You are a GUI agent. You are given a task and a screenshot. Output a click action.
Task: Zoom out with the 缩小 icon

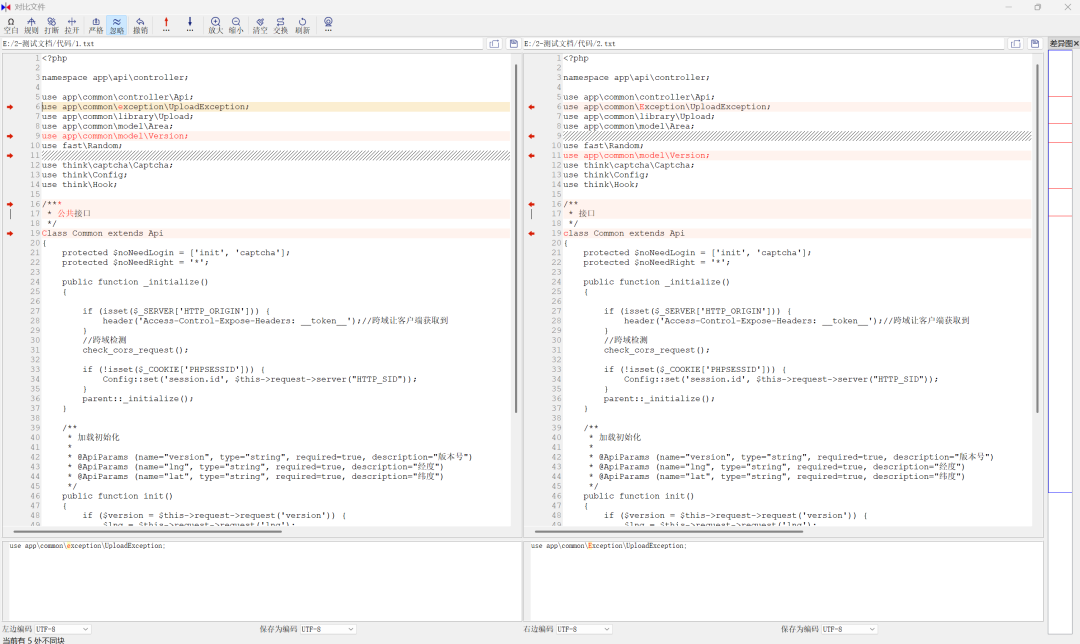point(236,24)
